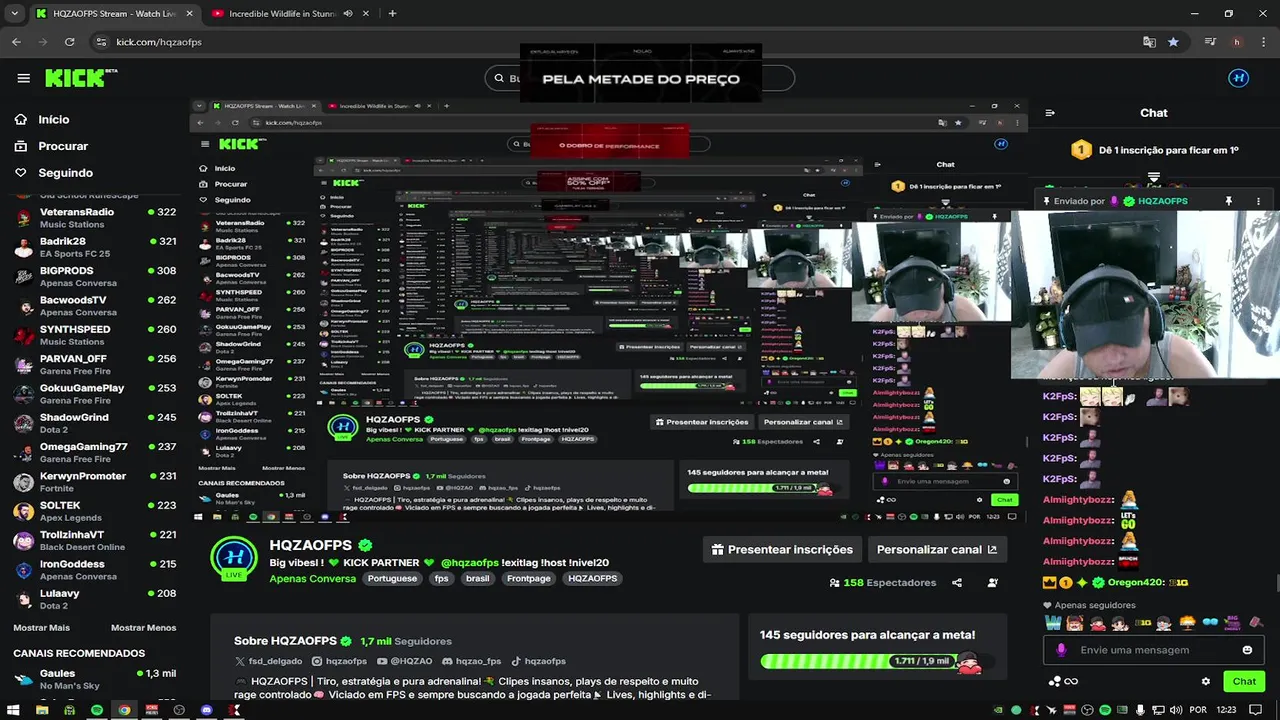This screenshot has width=1280, height=720.
Task: Share the stream via share icon
Action: coord(957,582)
